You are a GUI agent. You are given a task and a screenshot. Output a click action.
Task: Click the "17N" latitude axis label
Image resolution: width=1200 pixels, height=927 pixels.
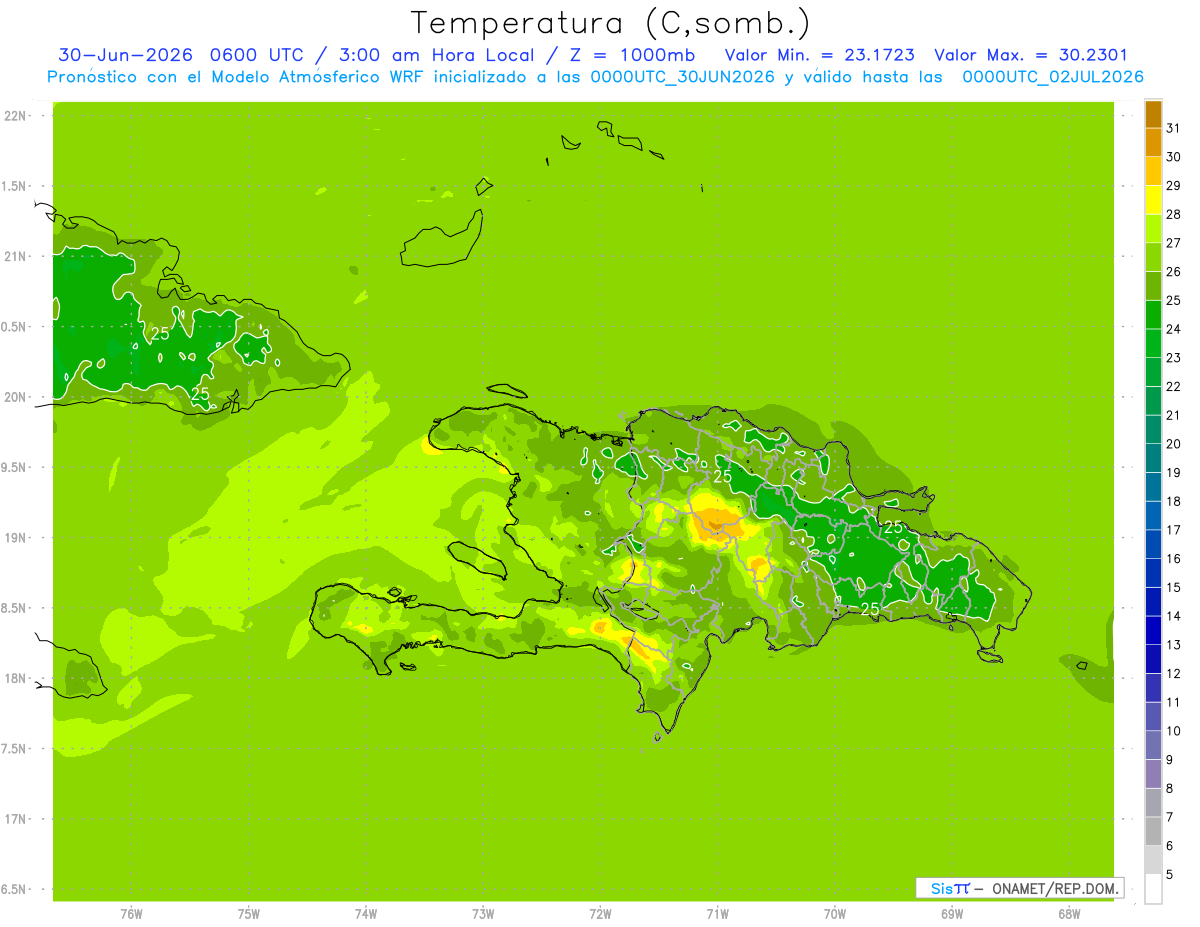[x=15, y=819]
